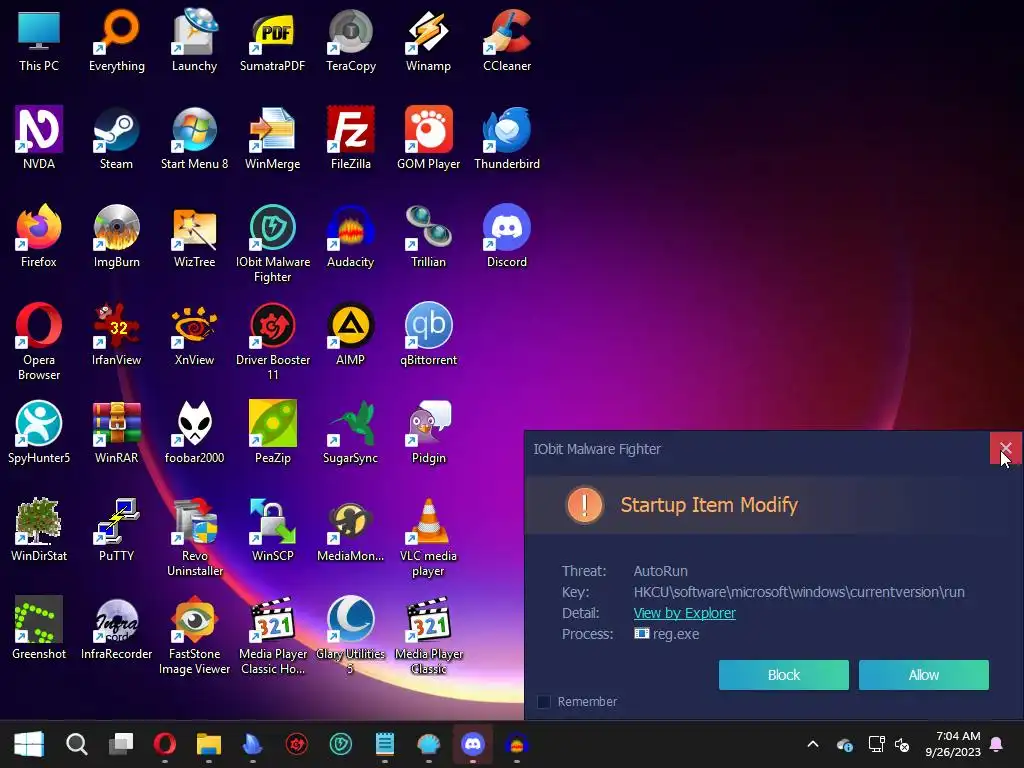Select the WizTree desktop icon
The width and height of the screenshot is (1024, 768).
(195, 236)
